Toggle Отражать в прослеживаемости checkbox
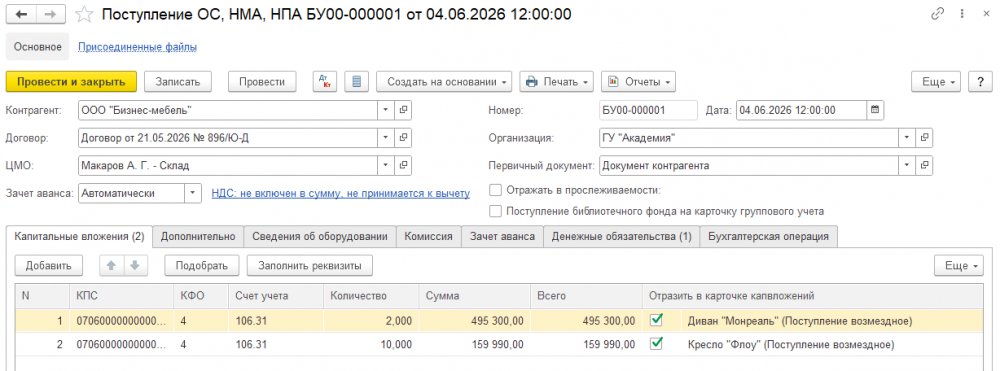1000x371 pixels. pos(495,190)
